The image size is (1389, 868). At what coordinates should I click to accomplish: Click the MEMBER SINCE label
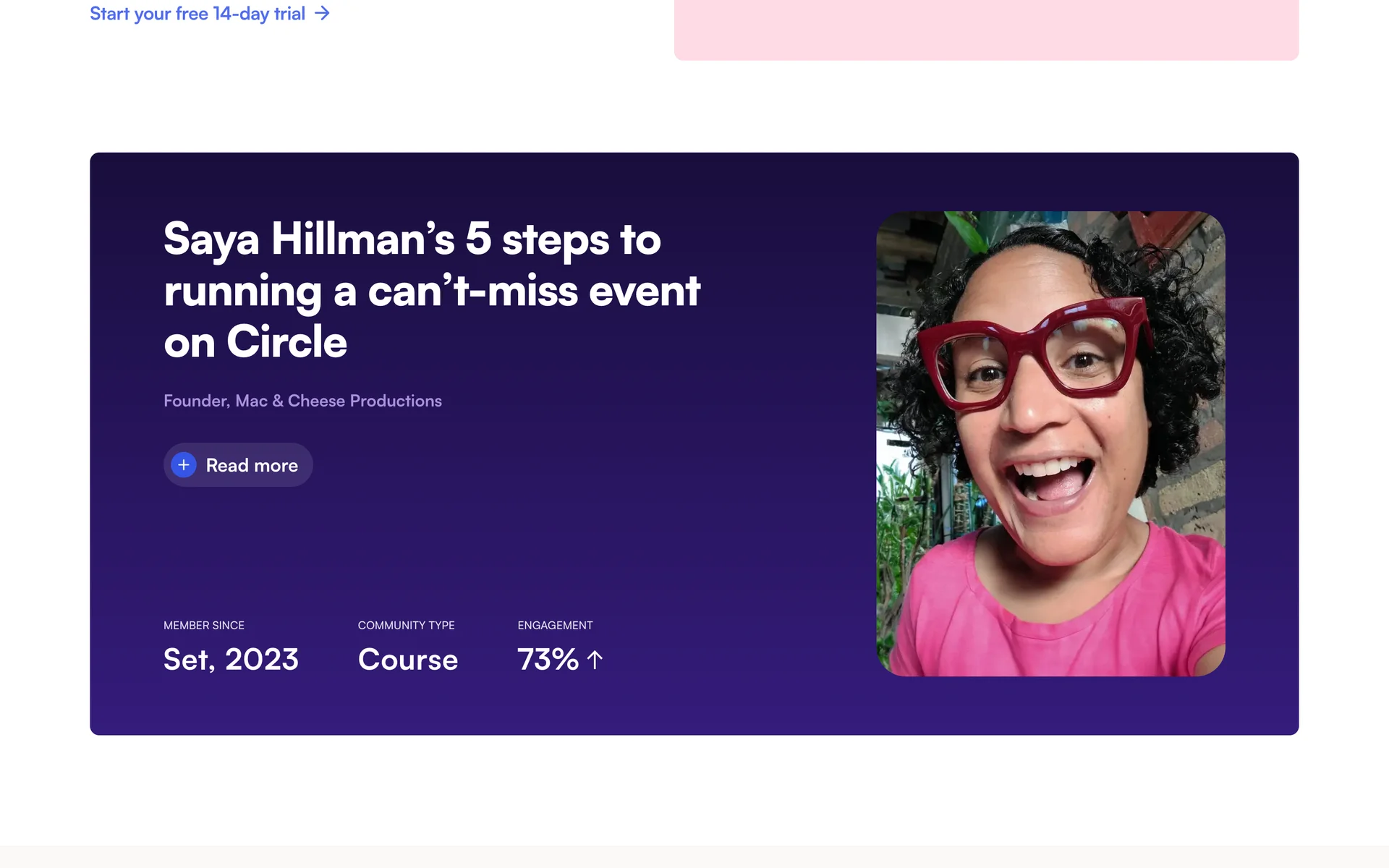[x=204, y=625]
